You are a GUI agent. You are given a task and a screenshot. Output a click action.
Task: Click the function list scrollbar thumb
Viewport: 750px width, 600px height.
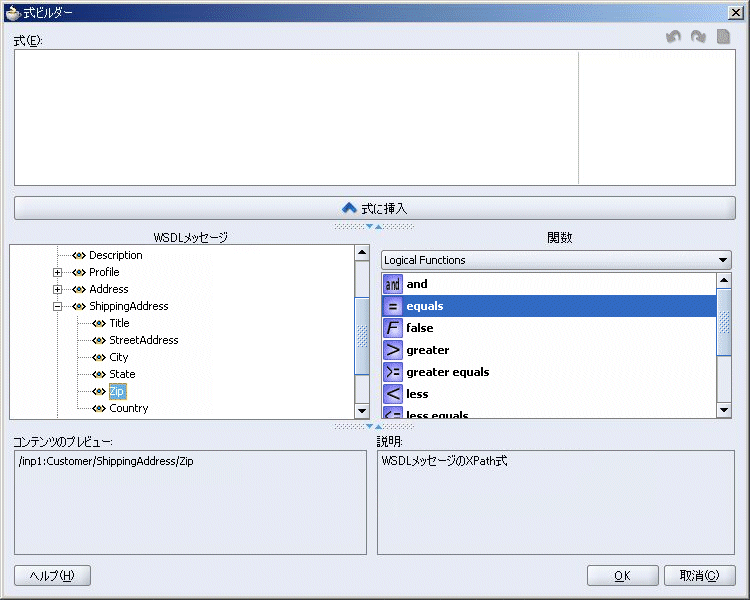[x=724, y=322]
